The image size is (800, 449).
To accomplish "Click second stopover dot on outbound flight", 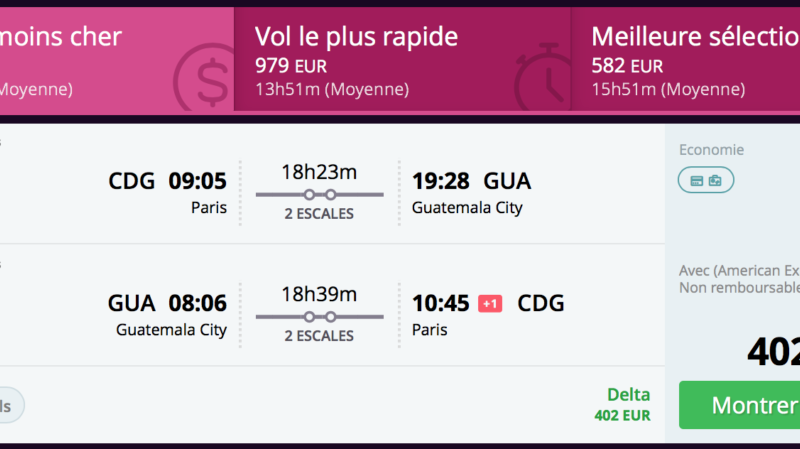I will (x=331, y=194).
